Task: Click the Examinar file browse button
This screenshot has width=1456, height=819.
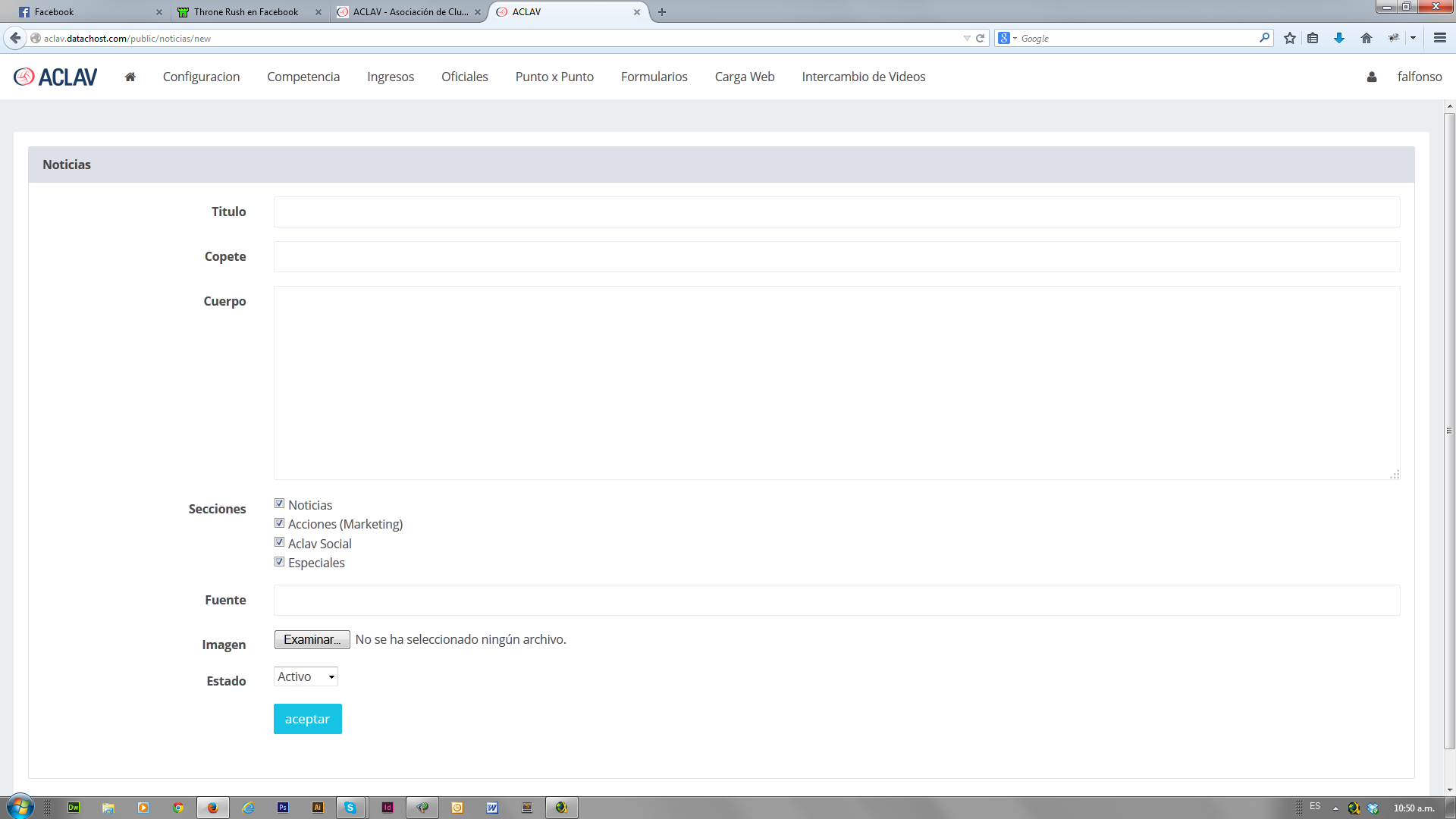Action: pyautogui.click(x=312, y=639)
